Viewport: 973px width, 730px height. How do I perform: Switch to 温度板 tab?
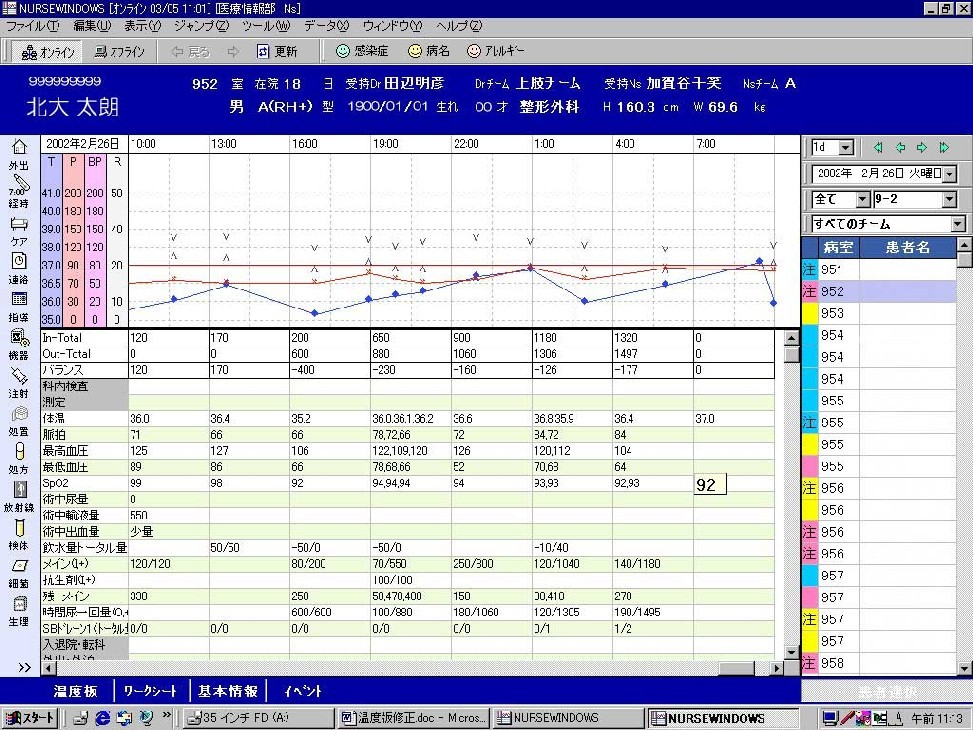pos(76,691)
